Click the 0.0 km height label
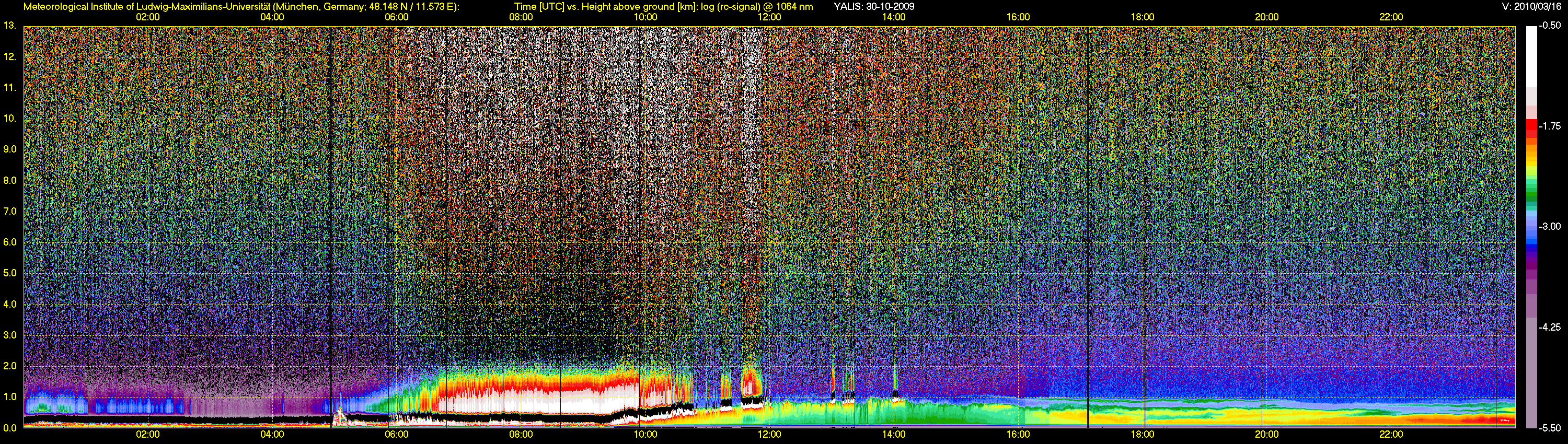 tap(10, 428)
